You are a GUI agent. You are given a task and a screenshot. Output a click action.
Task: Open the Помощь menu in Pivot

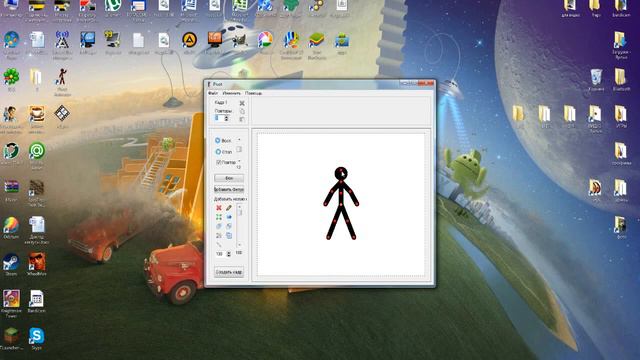pos(253,93)
